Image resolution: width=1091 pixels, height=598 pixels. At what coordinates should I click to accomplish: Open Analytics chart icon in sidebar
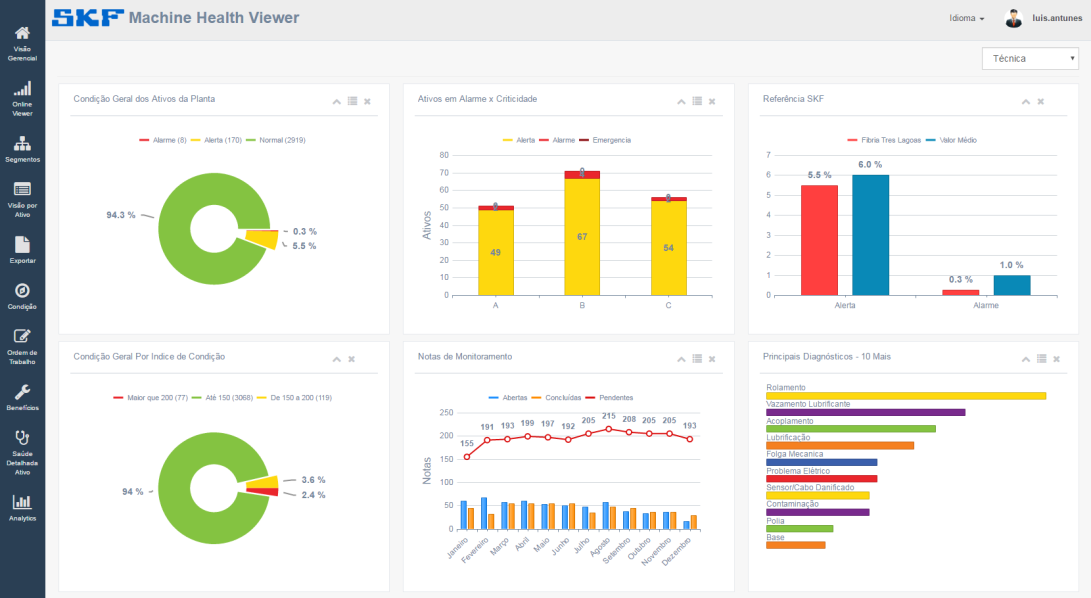click(22, 501)
